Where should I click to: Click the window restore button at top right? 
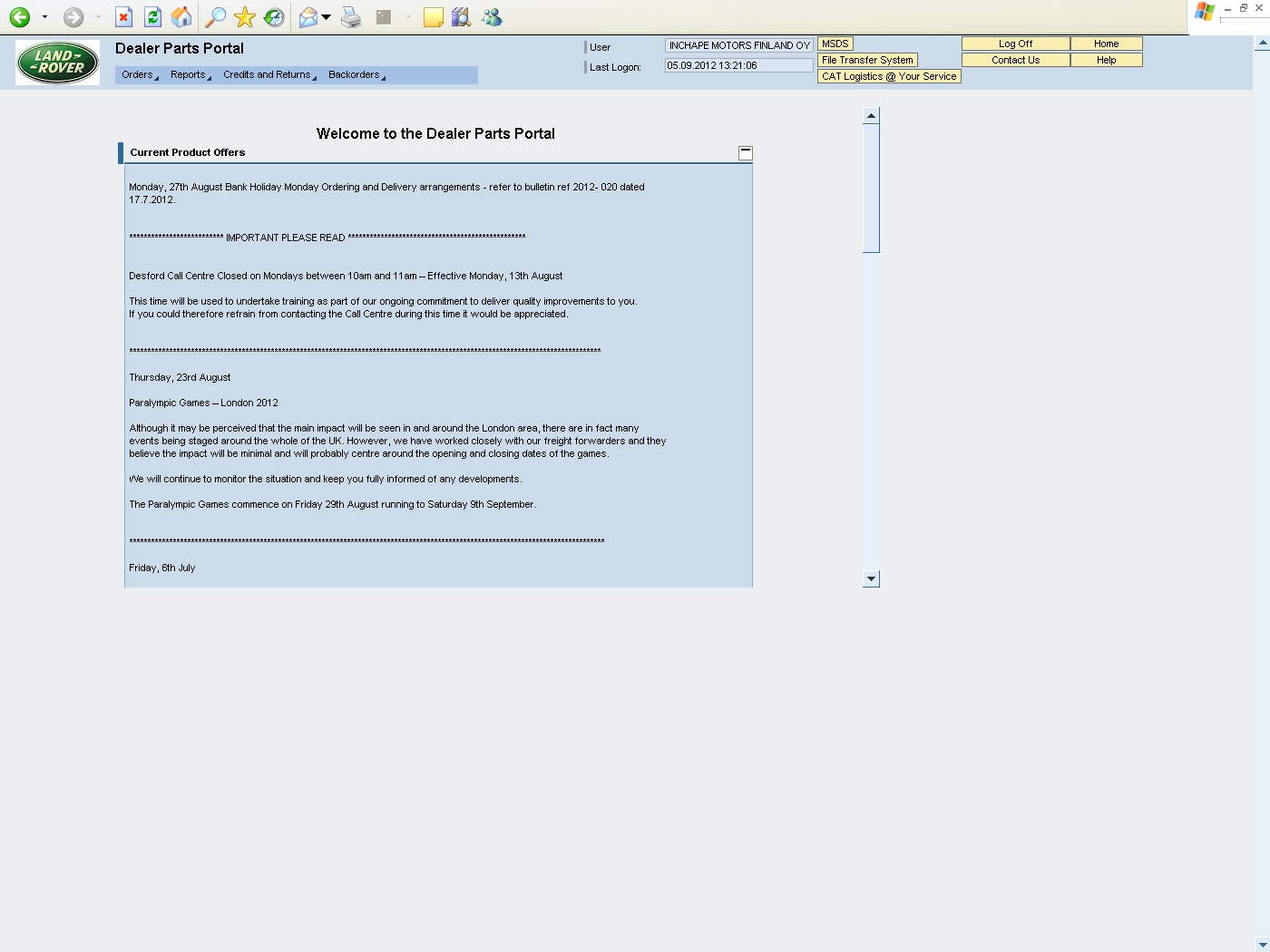(1244, 7)
